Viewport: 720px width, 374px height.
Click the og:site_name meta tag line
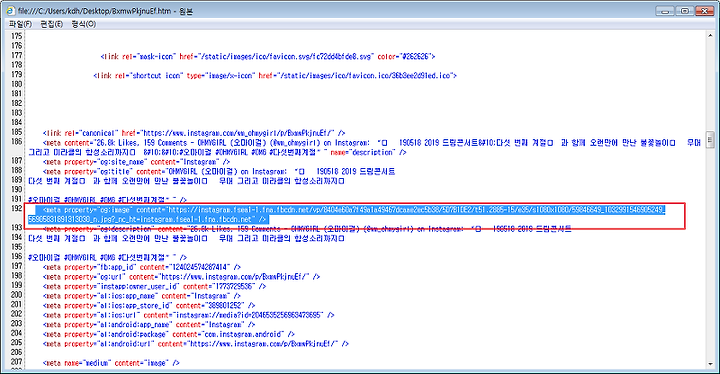(x=136, y=162)
